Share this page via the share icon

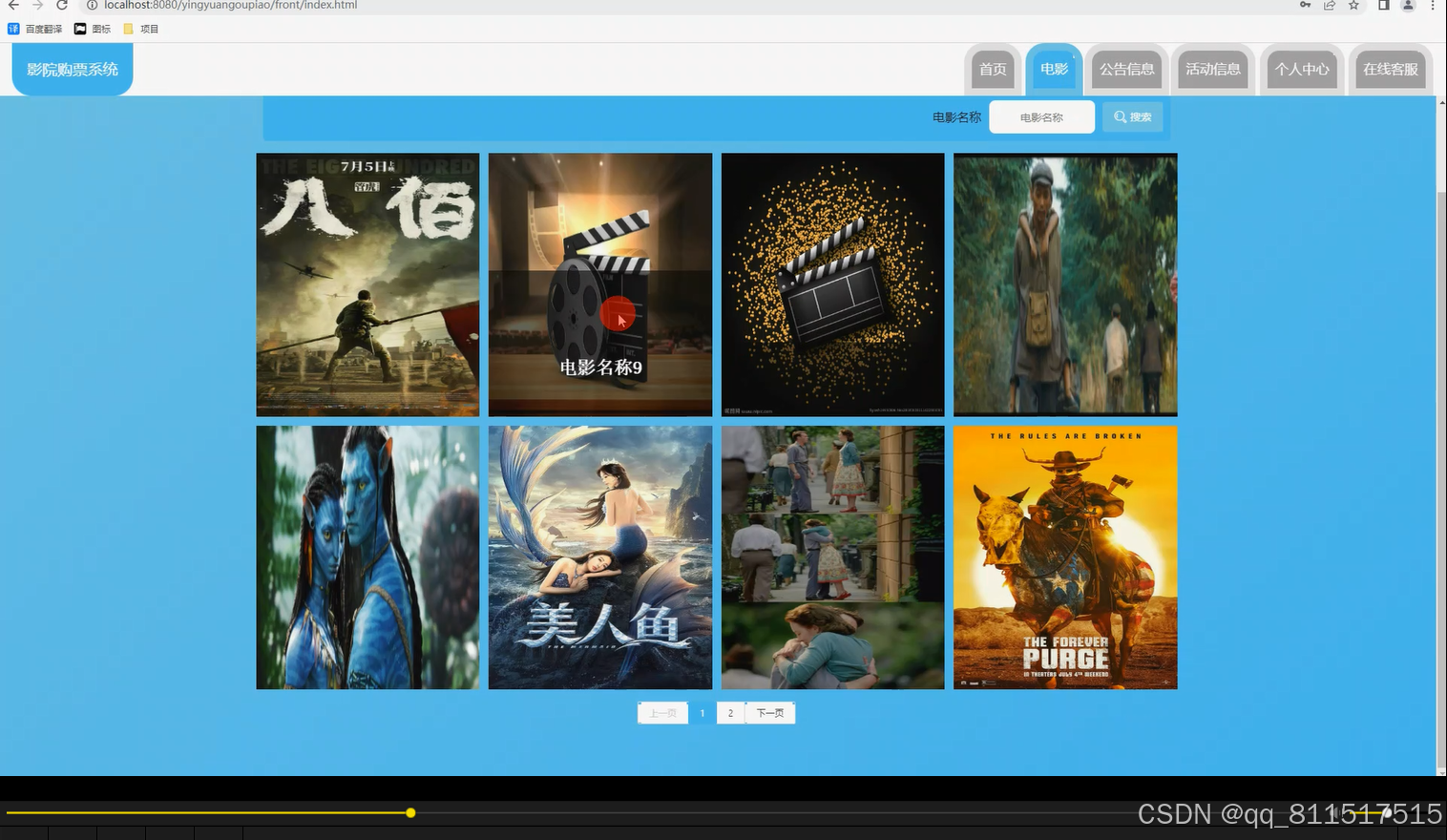1329,5
